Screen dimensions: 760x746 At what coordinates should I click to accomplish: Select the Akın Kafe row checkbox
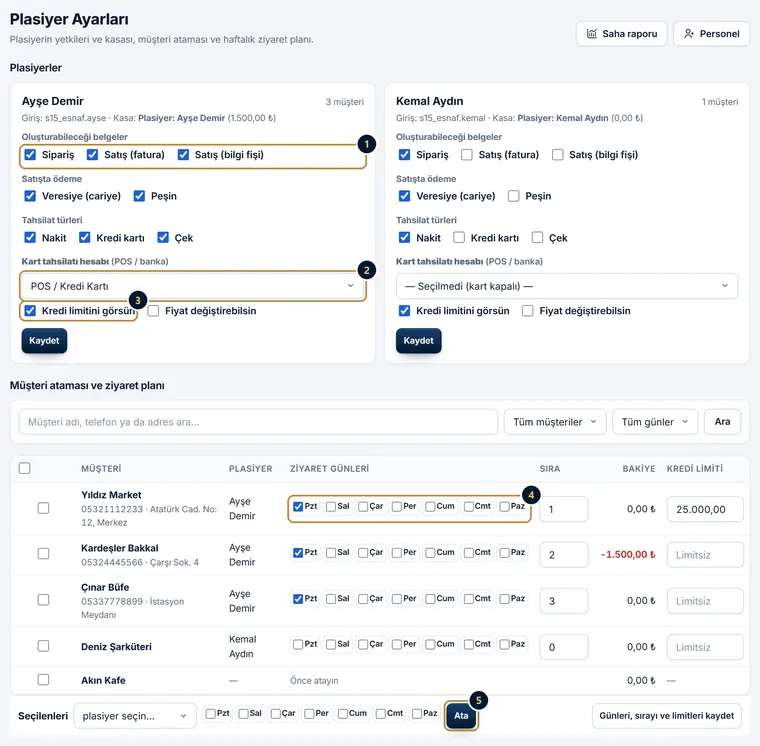coord(44,680)
